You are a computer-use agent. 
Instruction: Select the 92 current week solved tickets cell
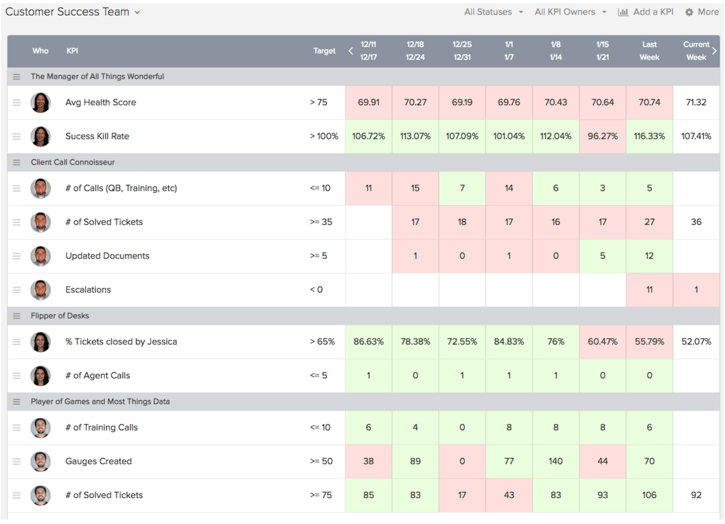click(696, 495)
